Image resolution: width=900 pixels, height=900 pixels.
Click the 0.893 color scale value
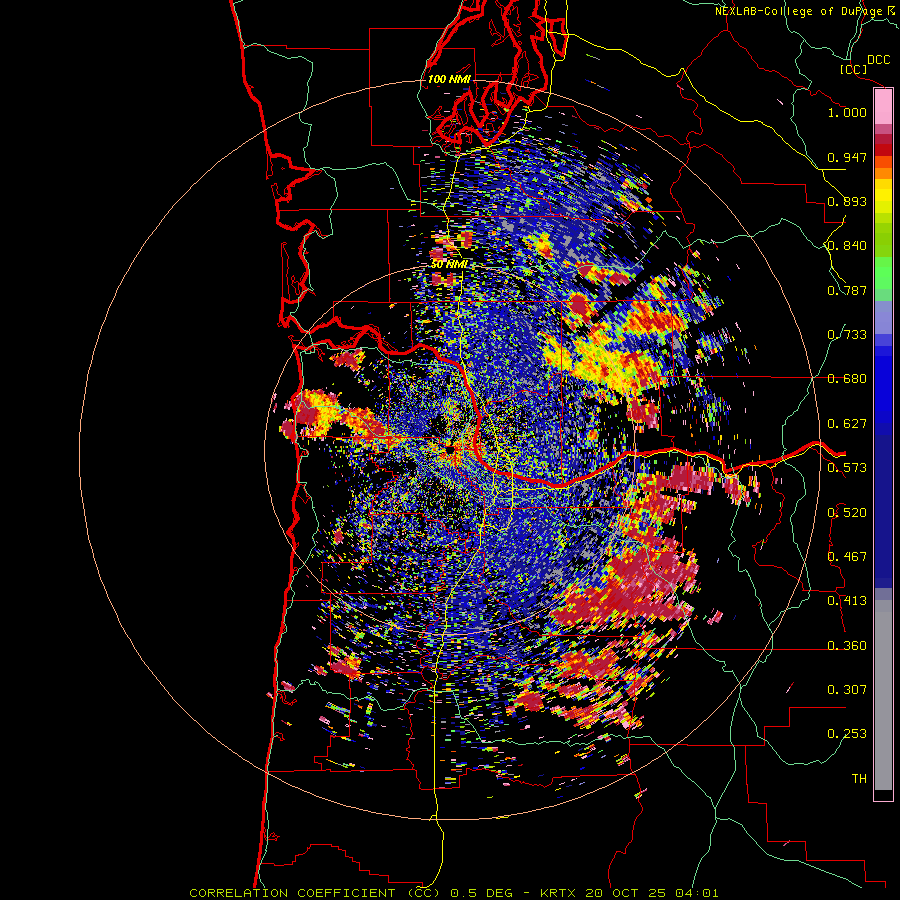click(x=847, y=201)
